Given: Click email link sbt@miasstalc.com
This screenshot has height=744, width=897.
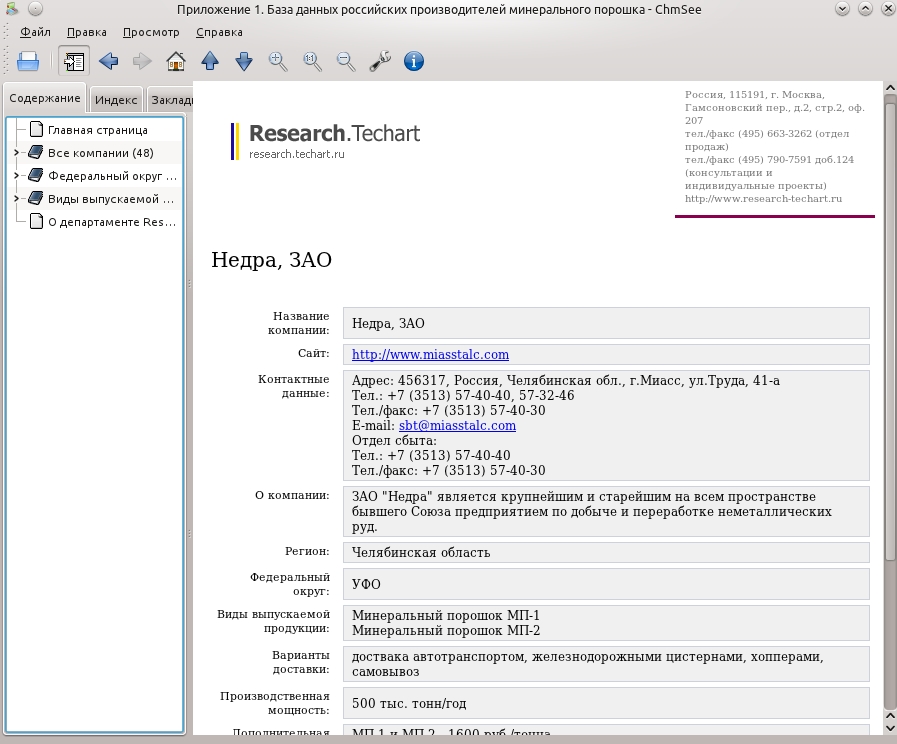Looking at the screenshot, I should [457, 425].
